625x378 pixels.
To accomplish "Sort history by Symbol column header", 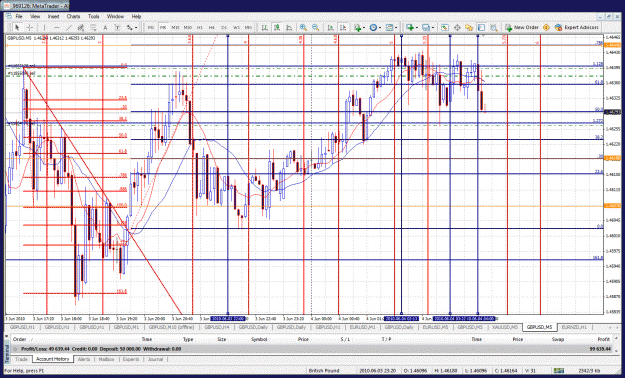I will 259,339.
